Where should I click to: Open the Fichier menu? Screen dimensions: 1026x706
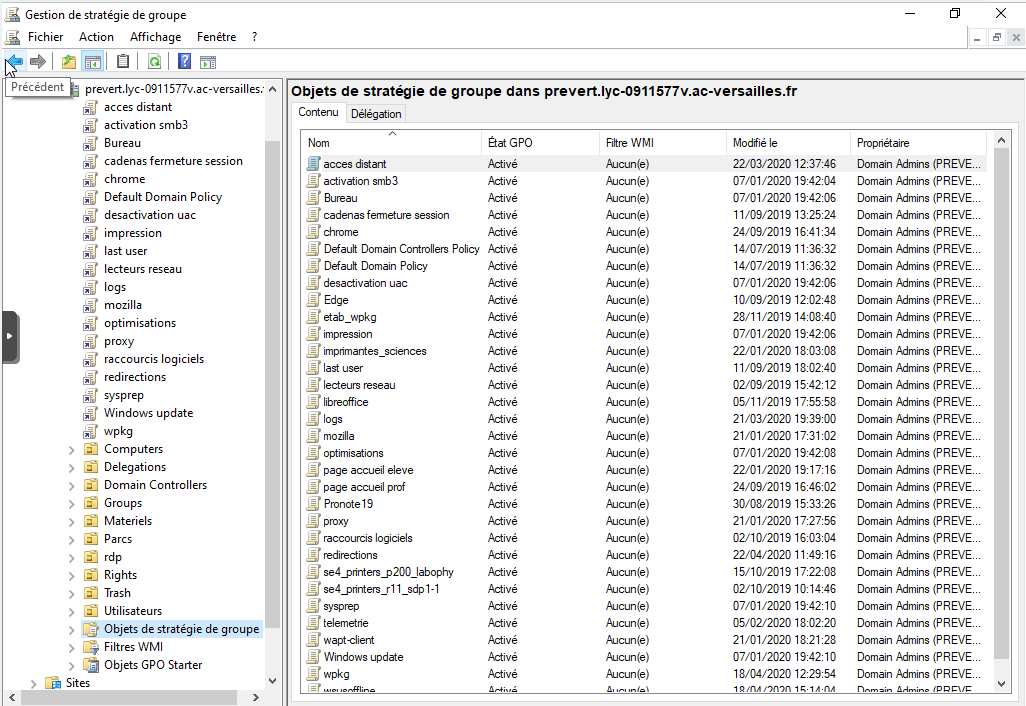[45, 37]
